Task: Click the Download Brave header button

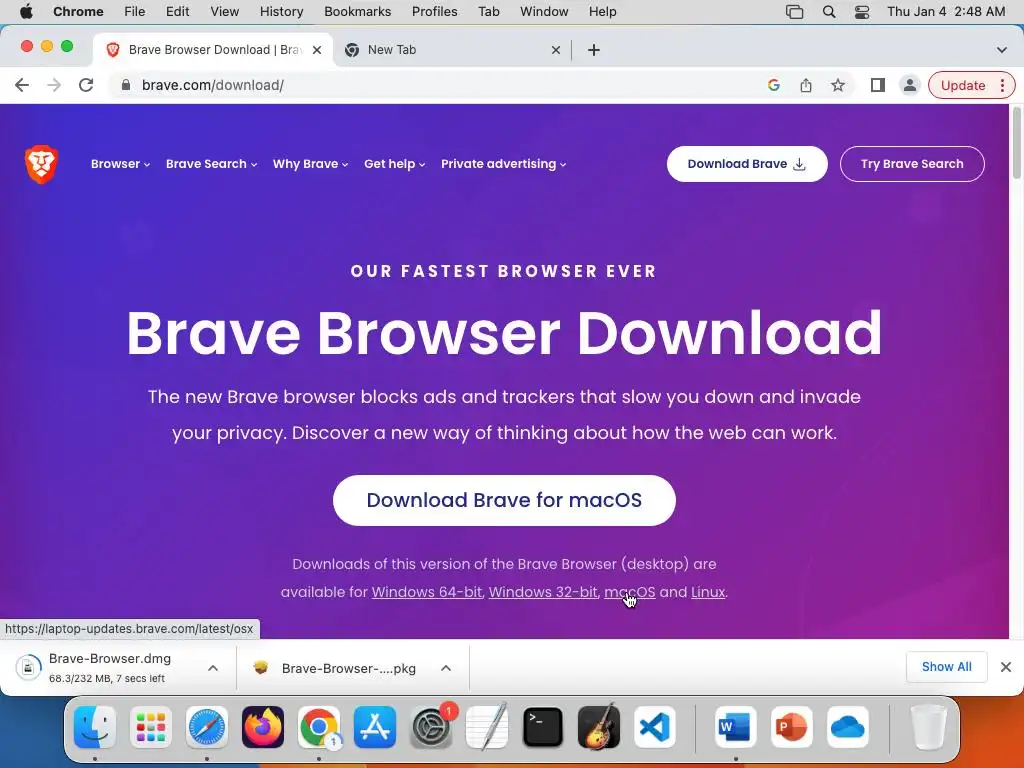Action: click(x=747, y=164)
